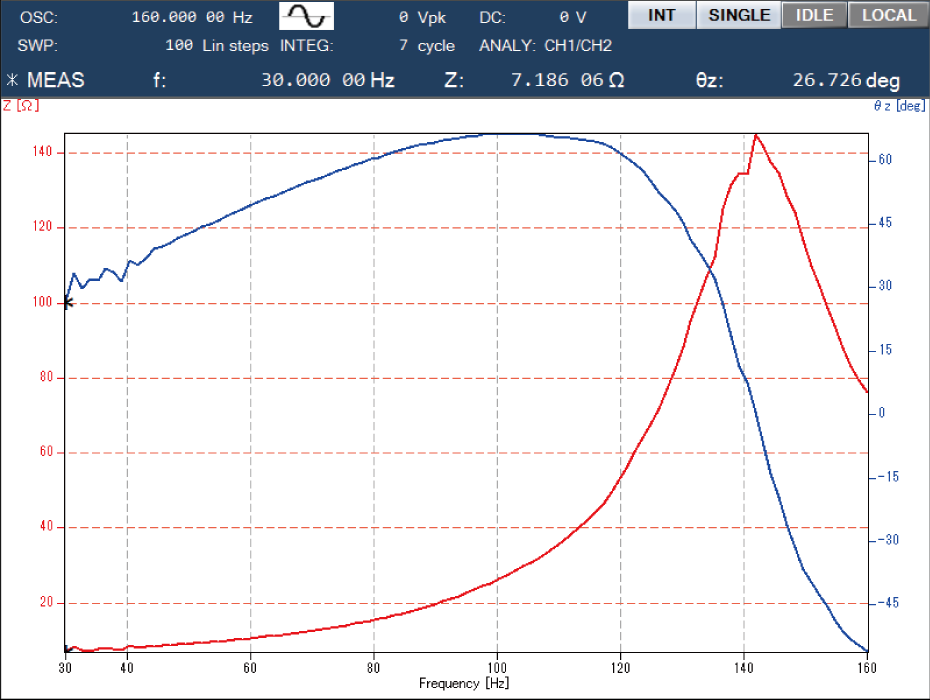Viewport: 930px width, 700px height.
Task: Open the ANALY CH1/CH2 selection
Action: click(577, 46)
